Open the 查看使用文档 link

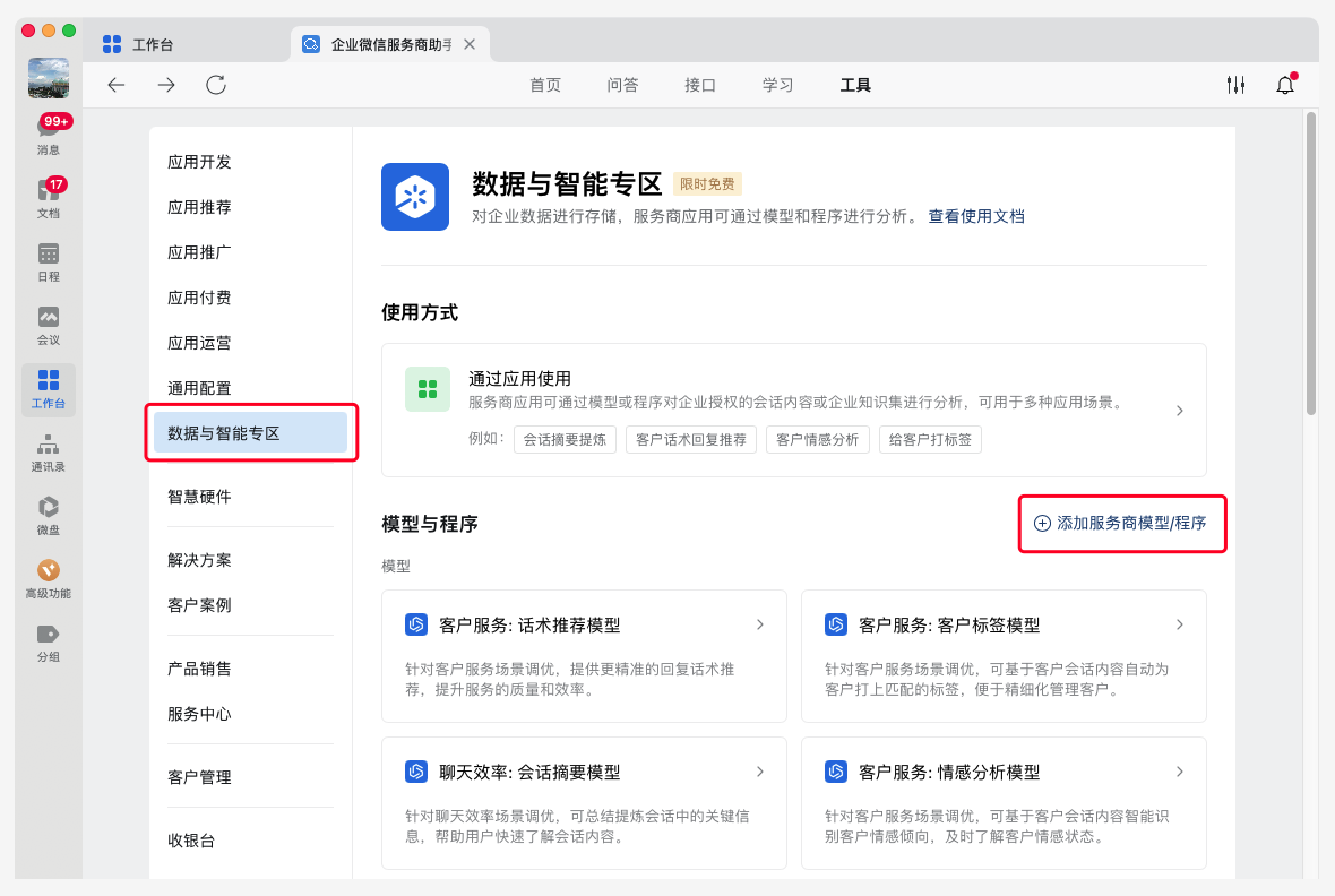coord(976,216)
